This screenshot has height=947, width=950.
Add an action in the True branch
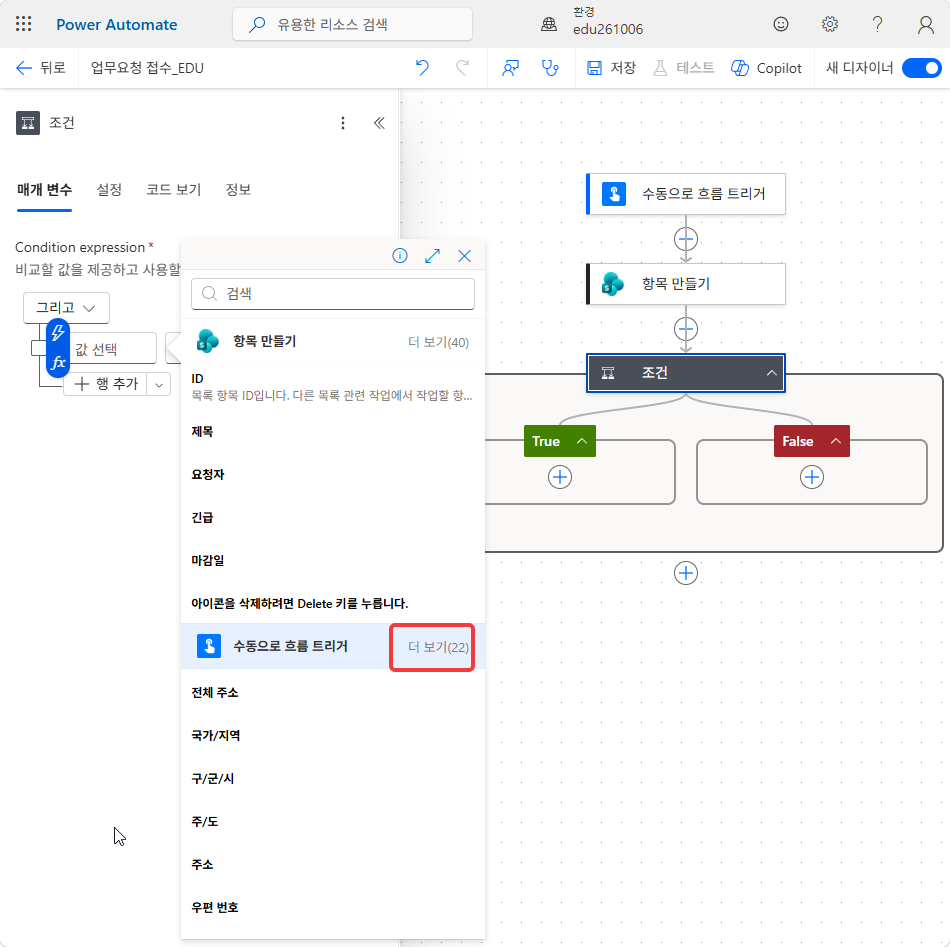tap(560, 477)
